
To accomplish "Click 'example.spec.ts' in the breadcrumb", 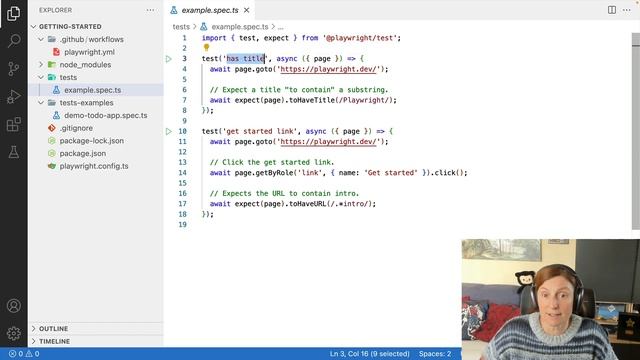I will pyautogui.click(x=240, y=27).
